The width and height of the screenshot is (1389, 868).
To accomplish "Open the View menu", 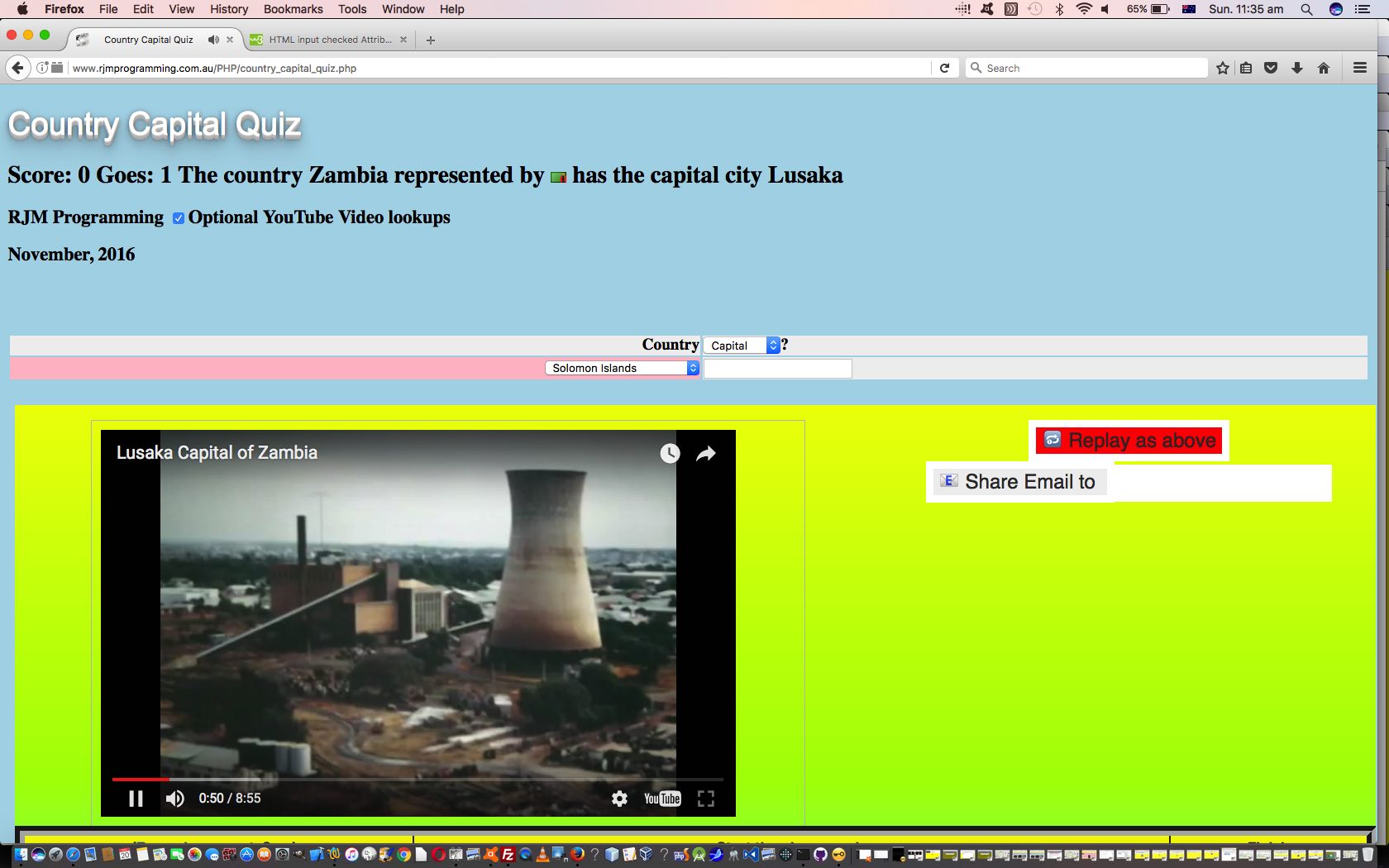I will (181, 9).
